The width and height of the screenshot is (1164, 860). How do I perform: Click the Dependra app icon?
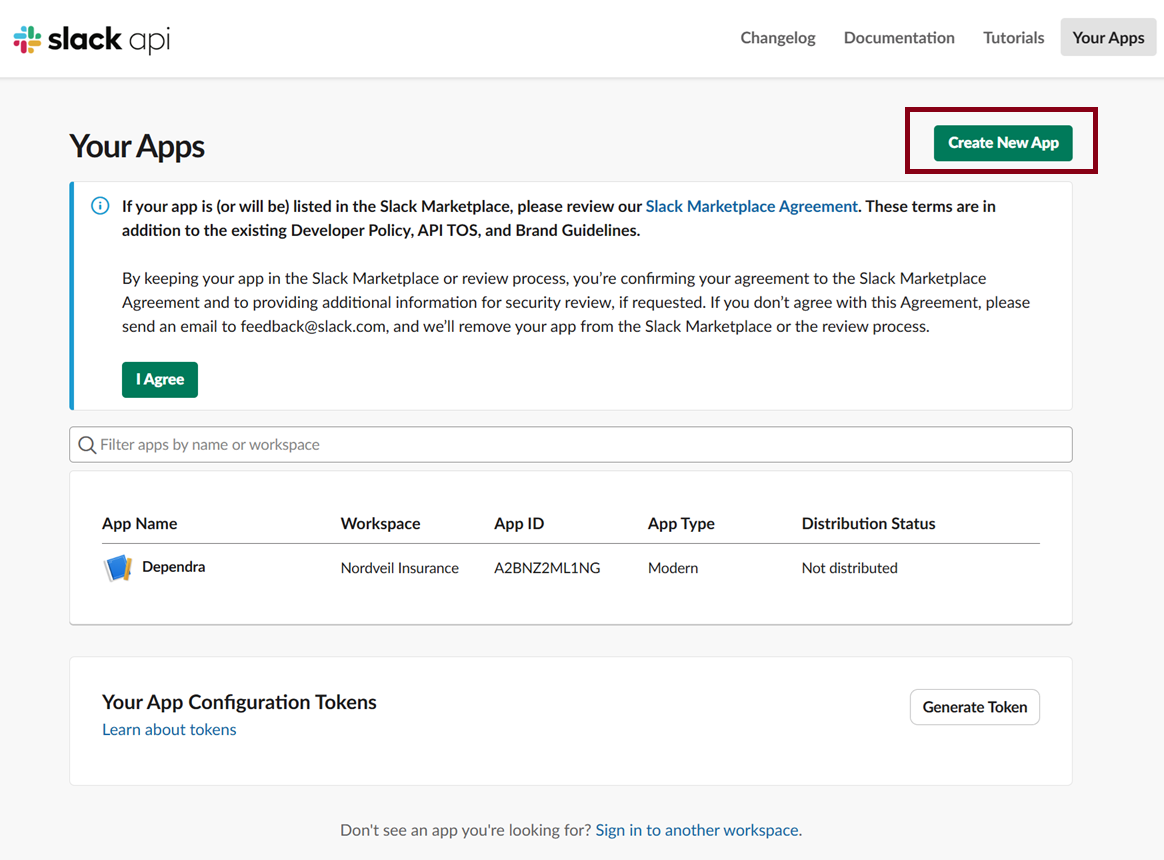click(x=117, y=568)
